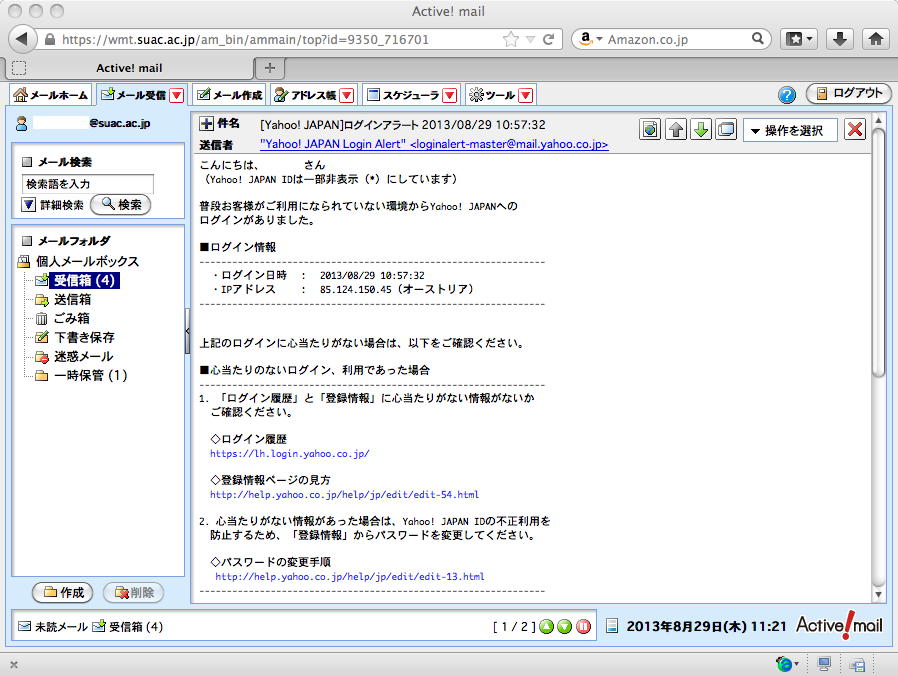Image resolution: width=898 pixels, height=676 pixels.
Task: Click the user account icon
Action: (22, 123)
